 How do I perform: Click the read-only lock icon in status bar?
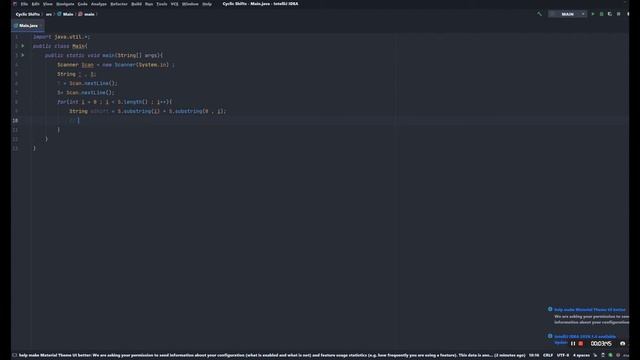tap(603, 355)
